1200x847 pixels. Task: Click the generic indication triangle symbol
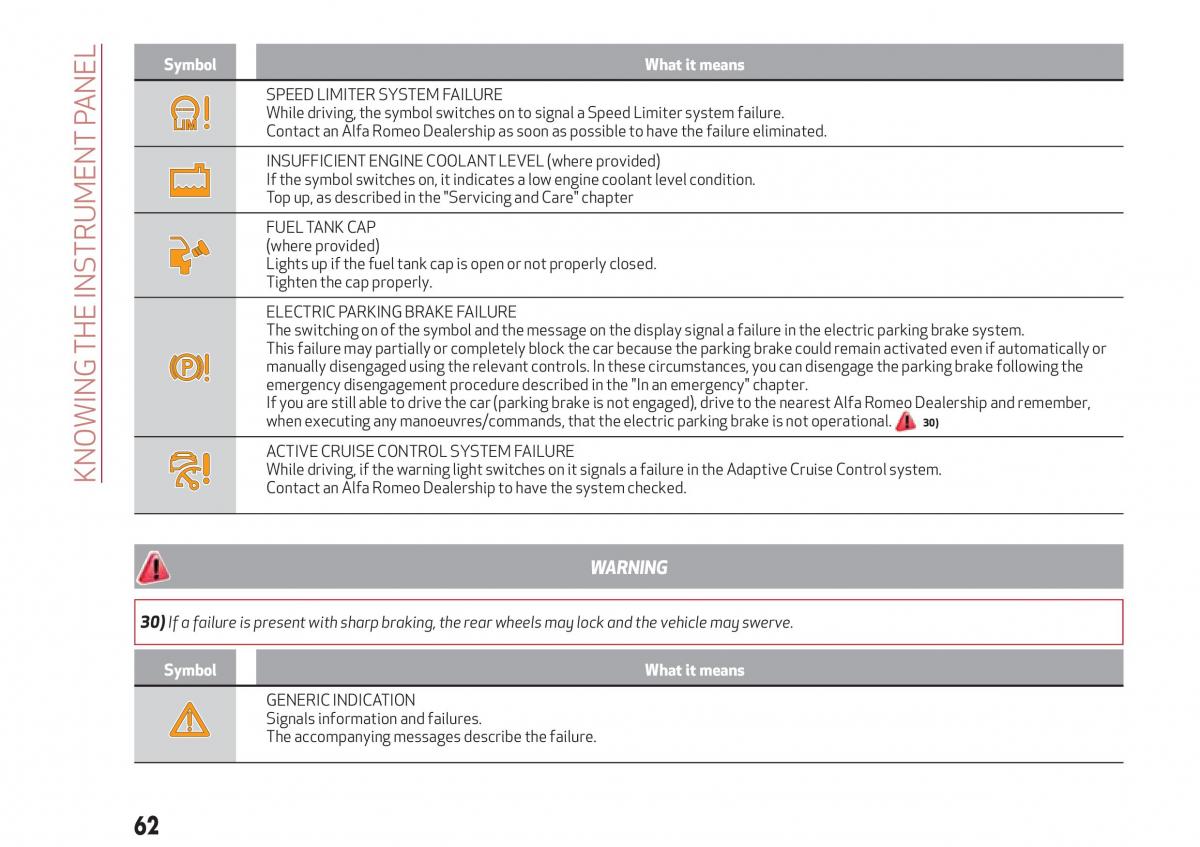click(189, 719)
